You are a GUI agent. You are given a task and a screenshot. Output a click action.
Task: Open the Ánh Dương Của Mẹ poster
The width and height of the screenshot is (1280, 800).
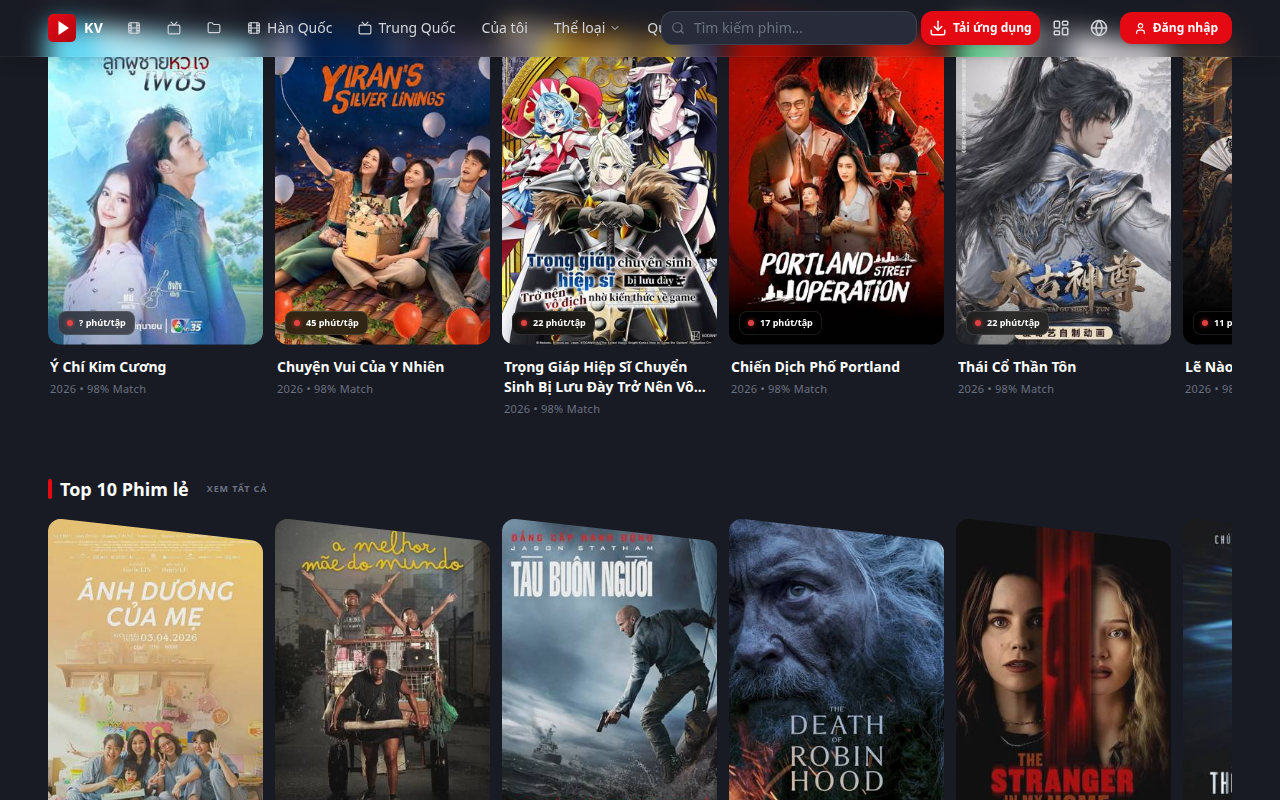156,660
